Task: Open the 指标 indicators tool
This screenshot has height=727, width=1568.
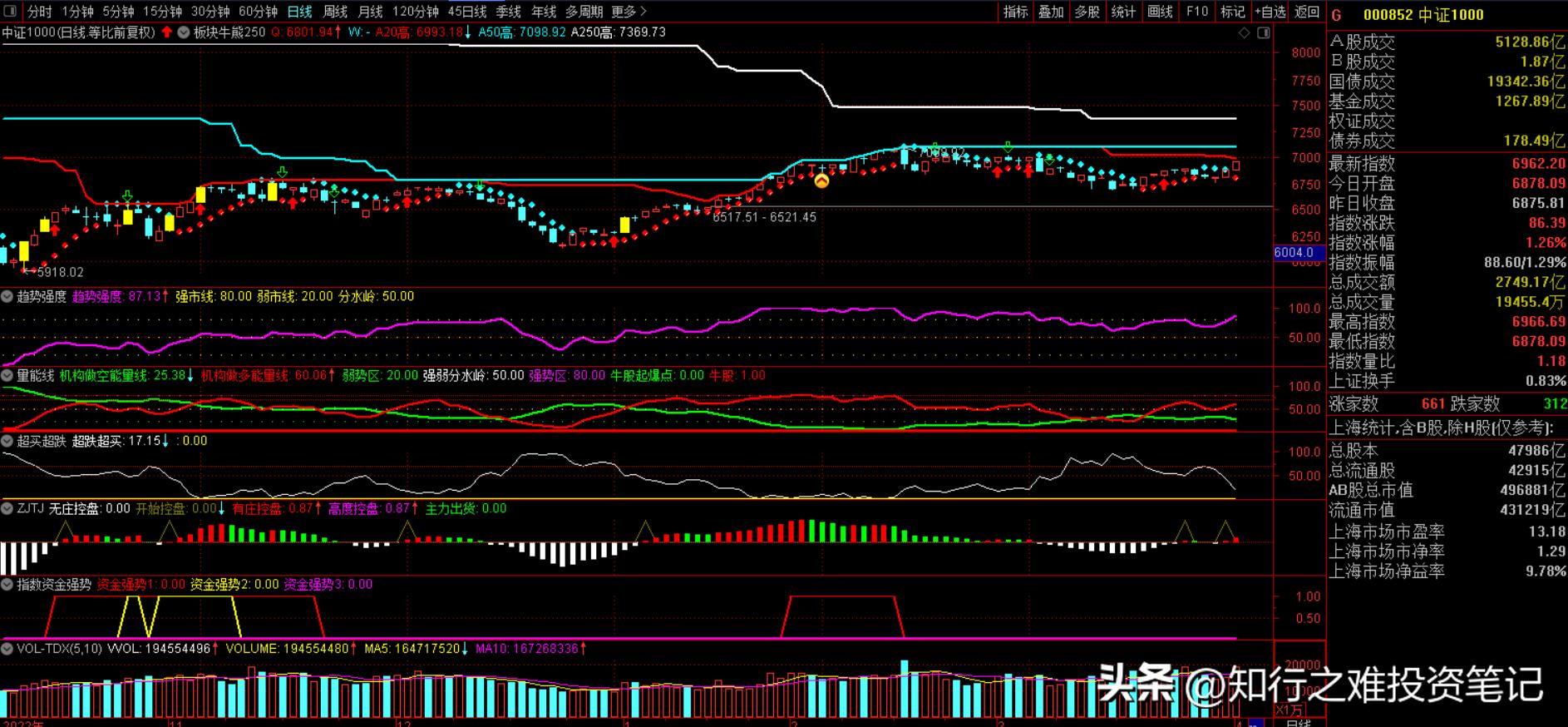Action: (1015, 12)
